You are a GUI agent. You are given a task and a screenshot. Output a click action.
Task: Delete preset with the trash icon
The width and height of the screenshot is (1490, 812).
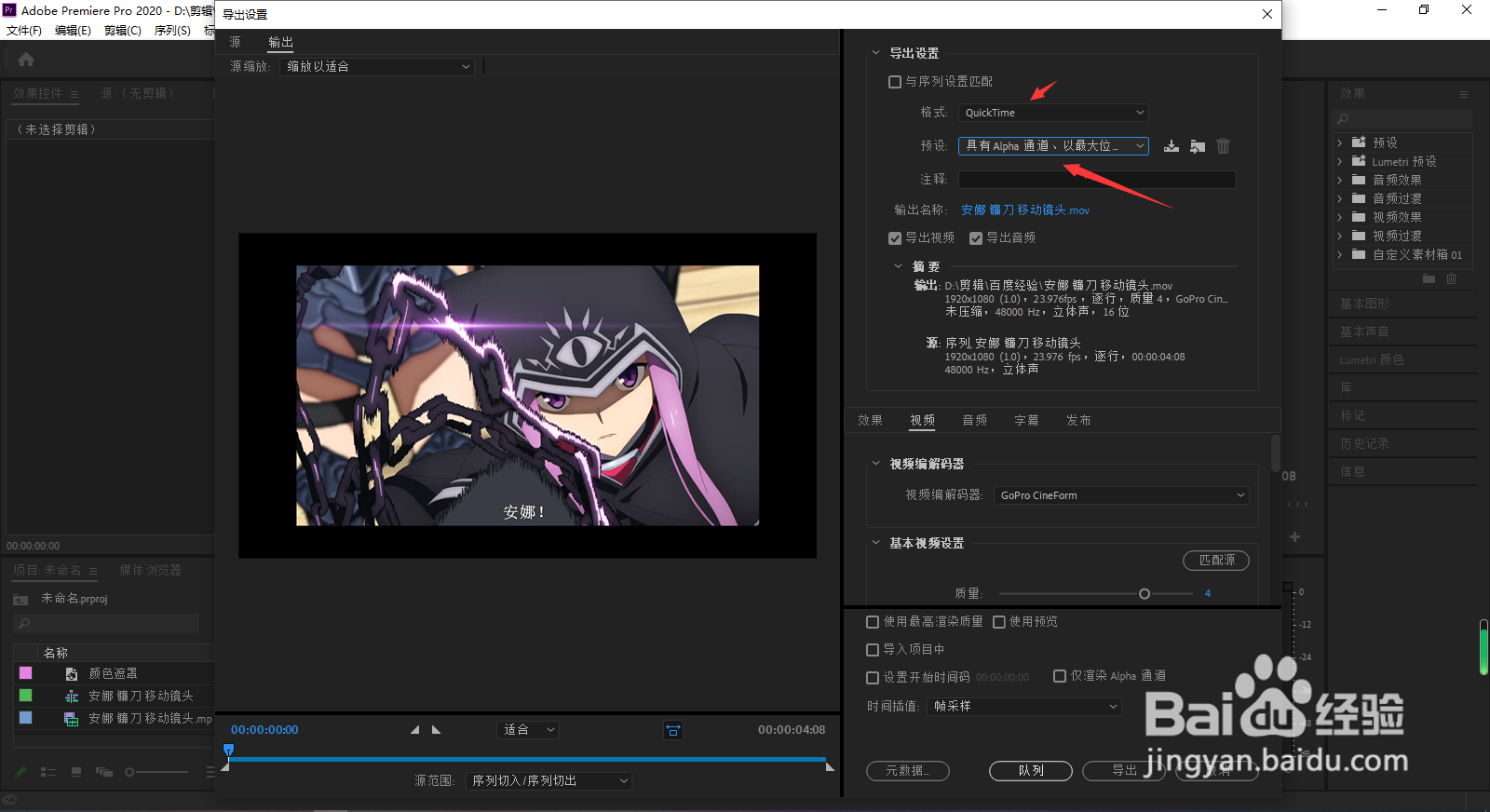coord(1224,146)
